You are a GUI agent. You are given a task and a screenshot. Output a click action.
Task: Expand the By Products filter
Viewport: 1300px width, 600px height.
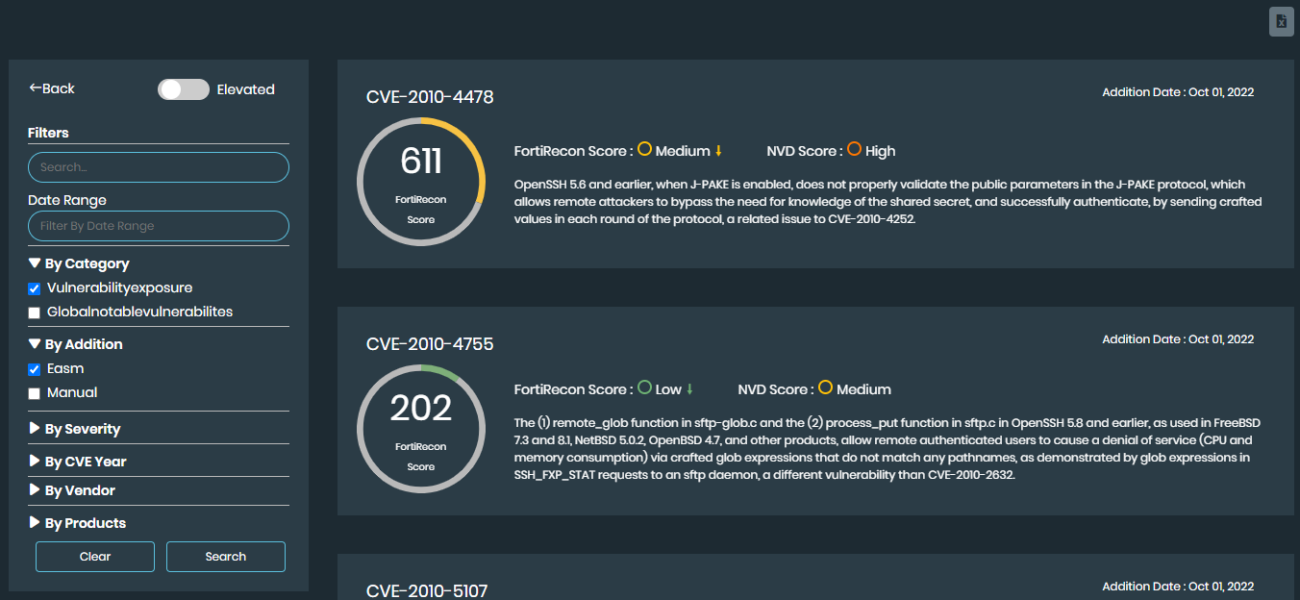77,523
